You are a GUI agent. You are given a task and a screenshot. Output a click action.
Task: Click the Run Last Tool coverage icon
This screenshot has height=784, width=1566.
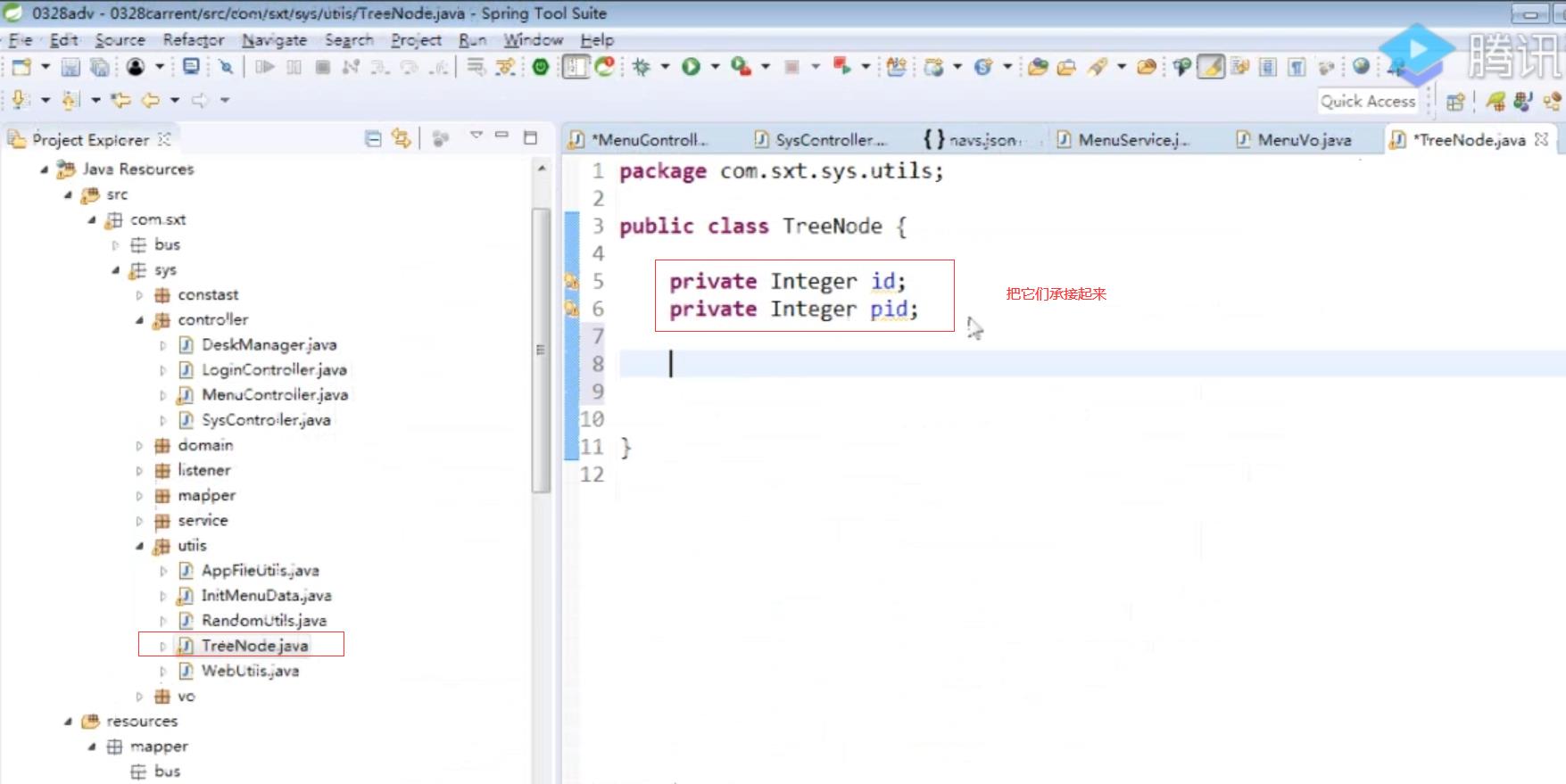tap(741, 67)
